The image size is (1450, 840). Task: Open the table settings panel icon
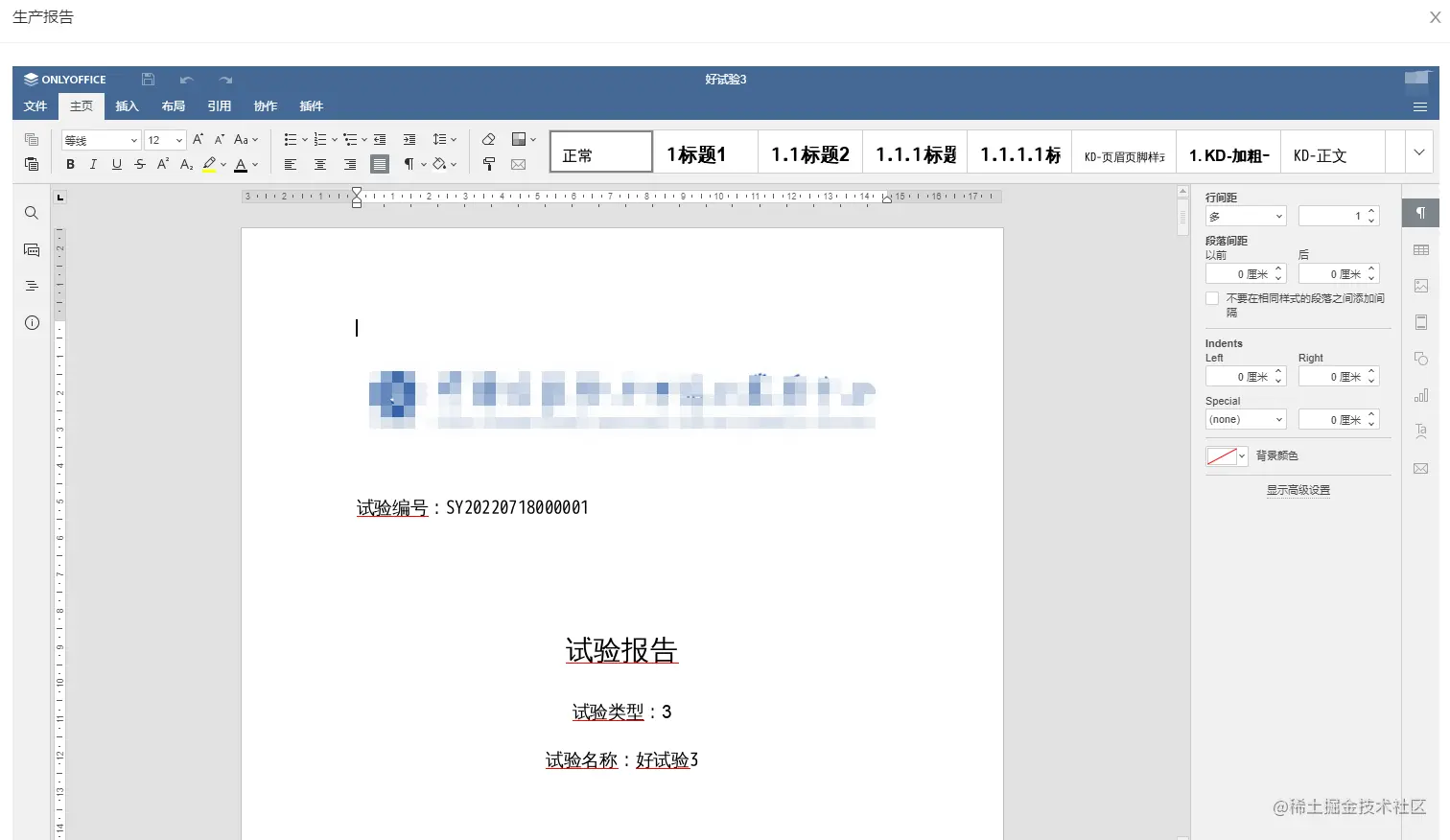click(1420, 249)
